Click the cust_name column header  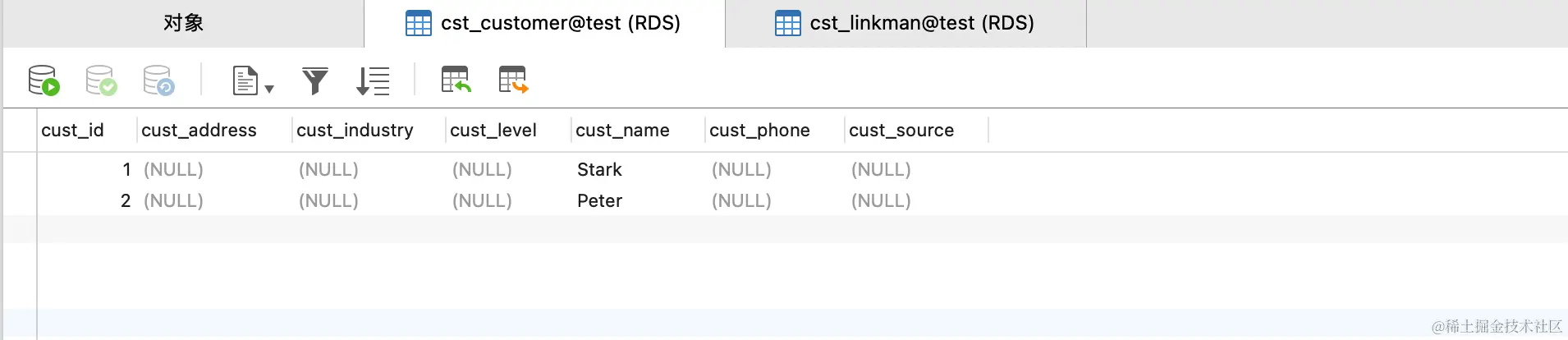pyautogui.click(x=622, y=131)
